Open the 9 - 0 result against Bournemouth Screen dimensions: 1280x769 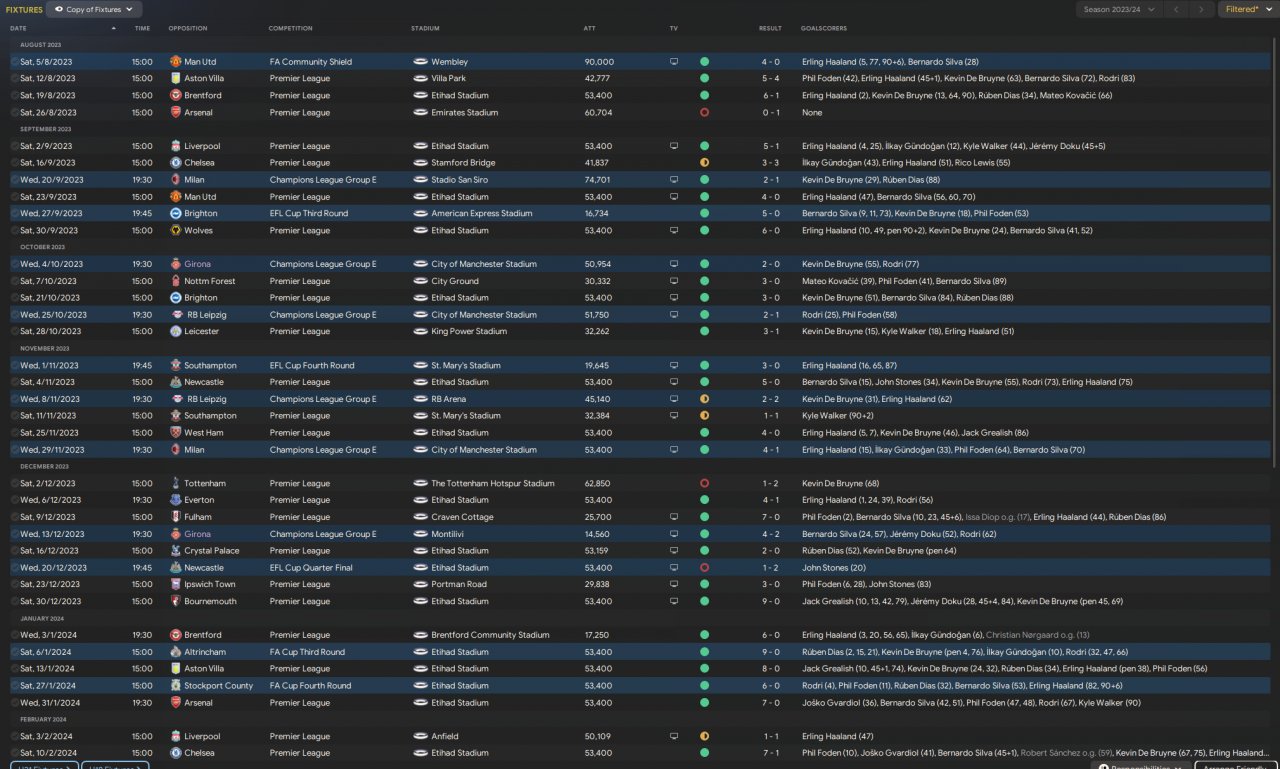point(771,602)
